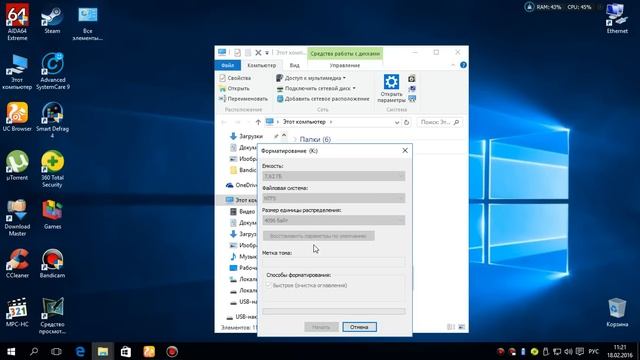Launch Advanced SystemCare 9 shortcut
The width and height of the screenshot is (640, 360).
pyautogui.click(x=53, y=71)
